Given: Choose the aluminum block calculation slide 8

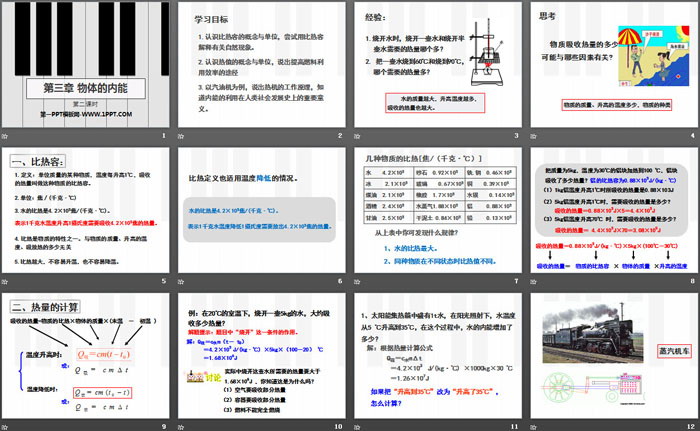Looking at the screenshot, I should point(614,210).
